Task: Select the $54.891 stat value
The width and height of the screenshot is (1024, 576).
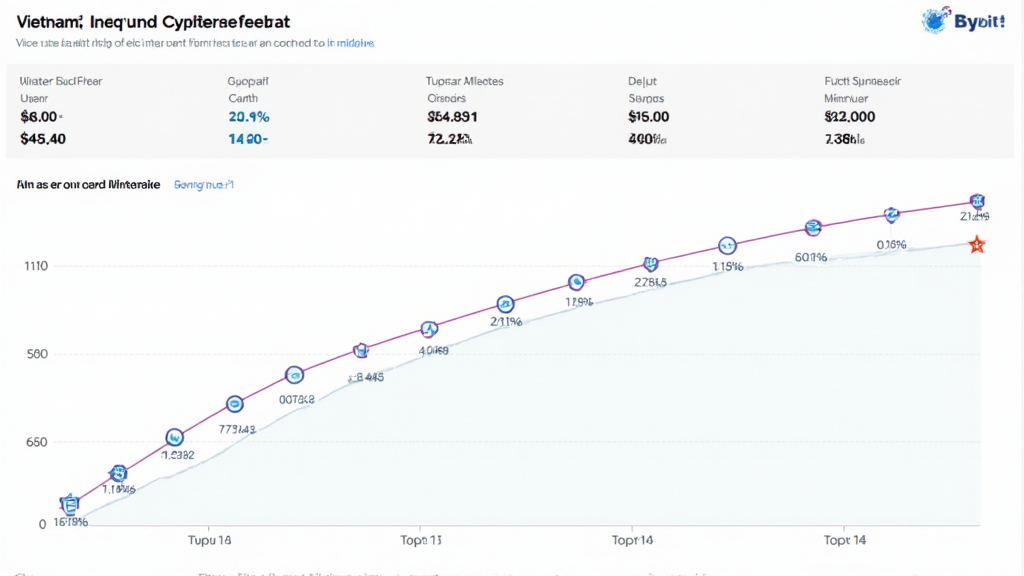Action: [451, 116]
